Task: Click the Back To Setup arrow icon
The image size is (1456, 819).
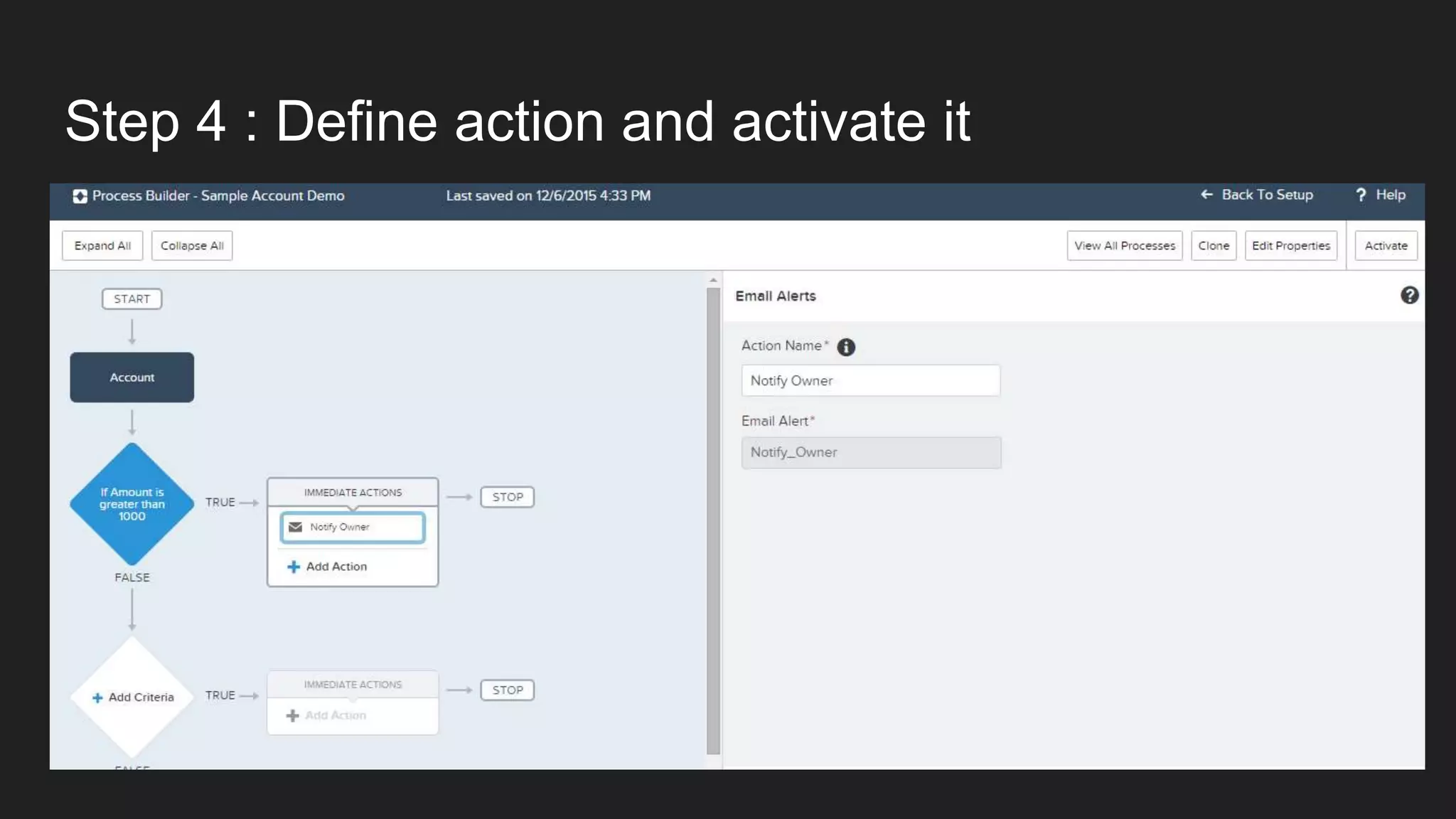Action: pyautogui.click(x=1206, y=194)
